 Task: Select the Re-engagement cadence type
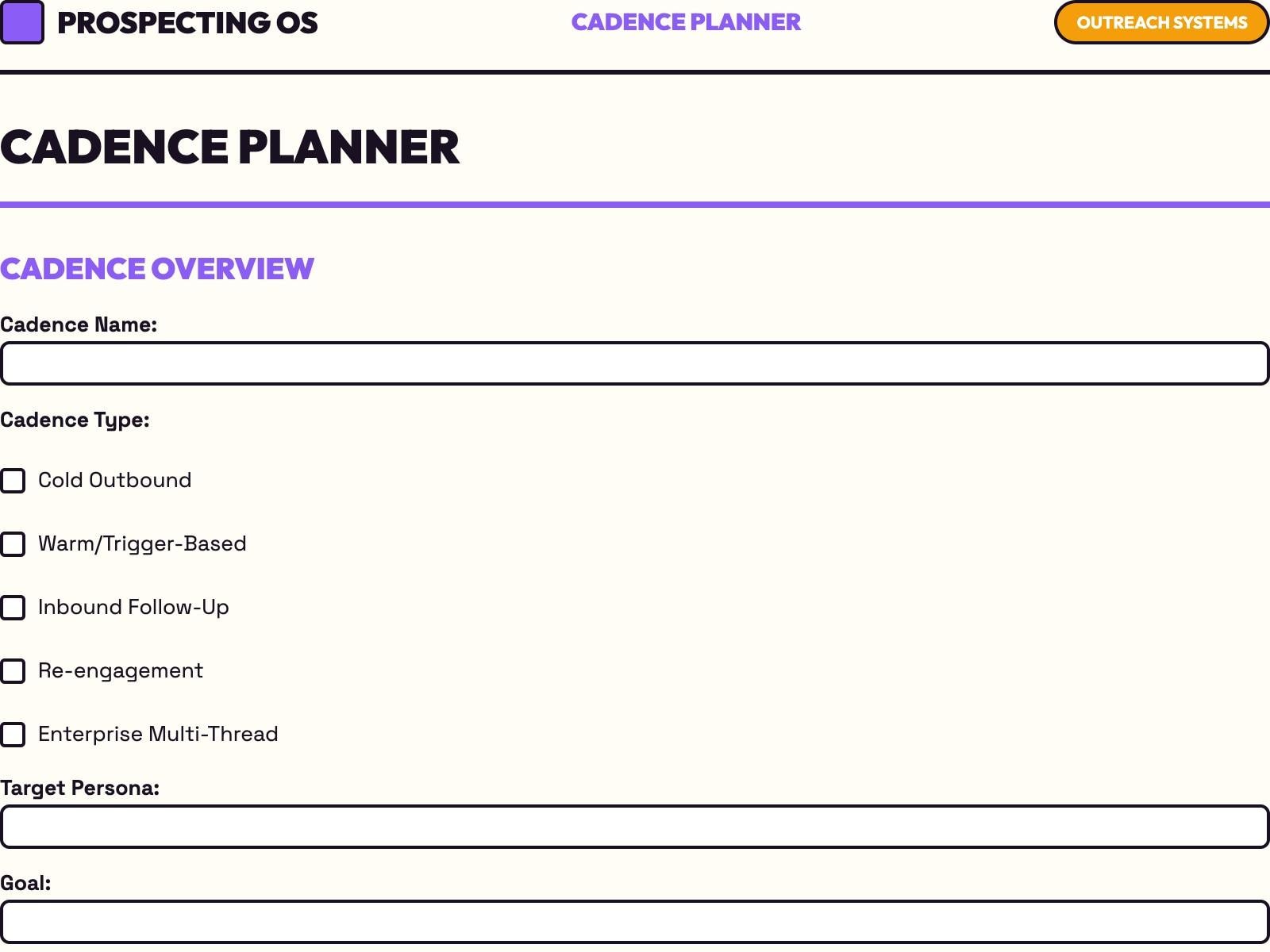(13, 671)
